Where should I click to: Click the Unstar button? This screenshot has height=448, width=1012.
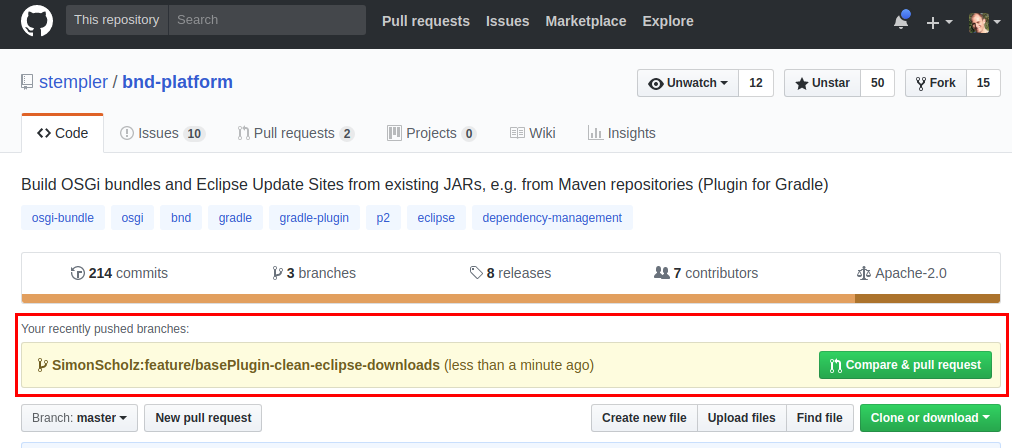[823, 83]
